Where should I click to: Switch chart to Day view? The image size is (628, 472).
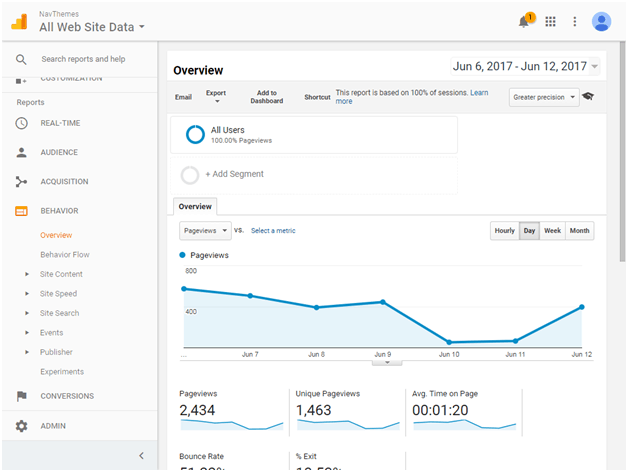pyautogui.click(x=529, y=231)
